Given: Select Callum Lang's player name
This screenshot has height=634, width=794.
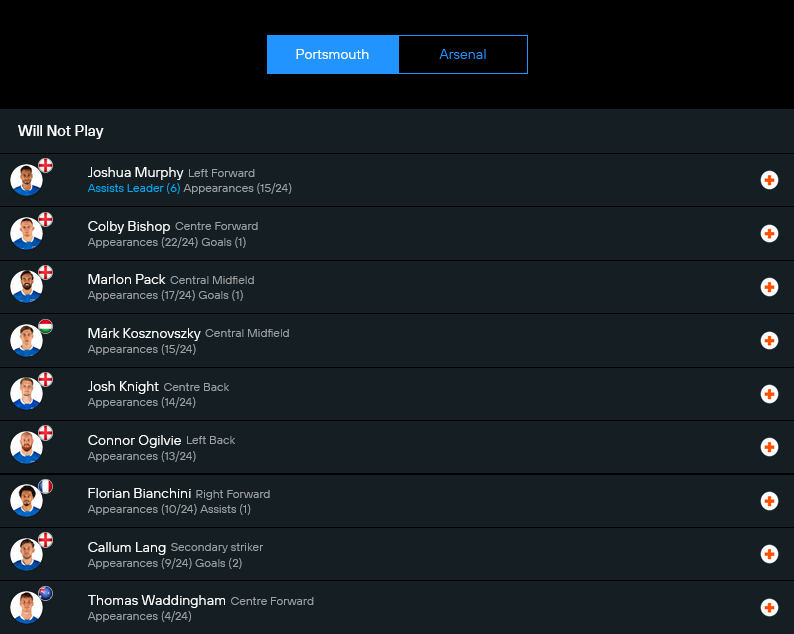Looking at the screenshot, I should [x=127, y=547].
